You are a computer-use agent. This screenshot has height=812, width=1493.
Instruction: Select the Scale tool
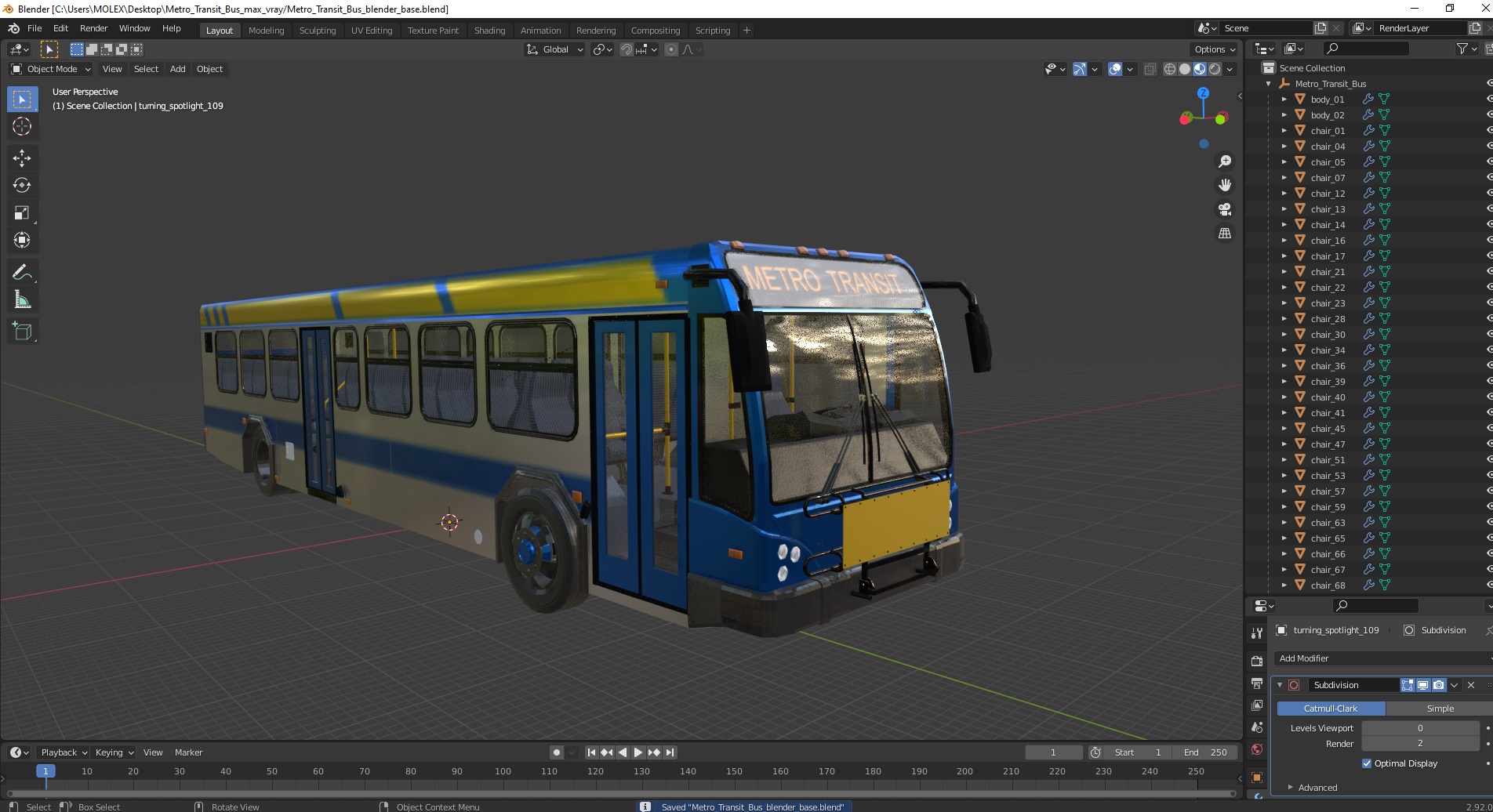pos(22,213)
